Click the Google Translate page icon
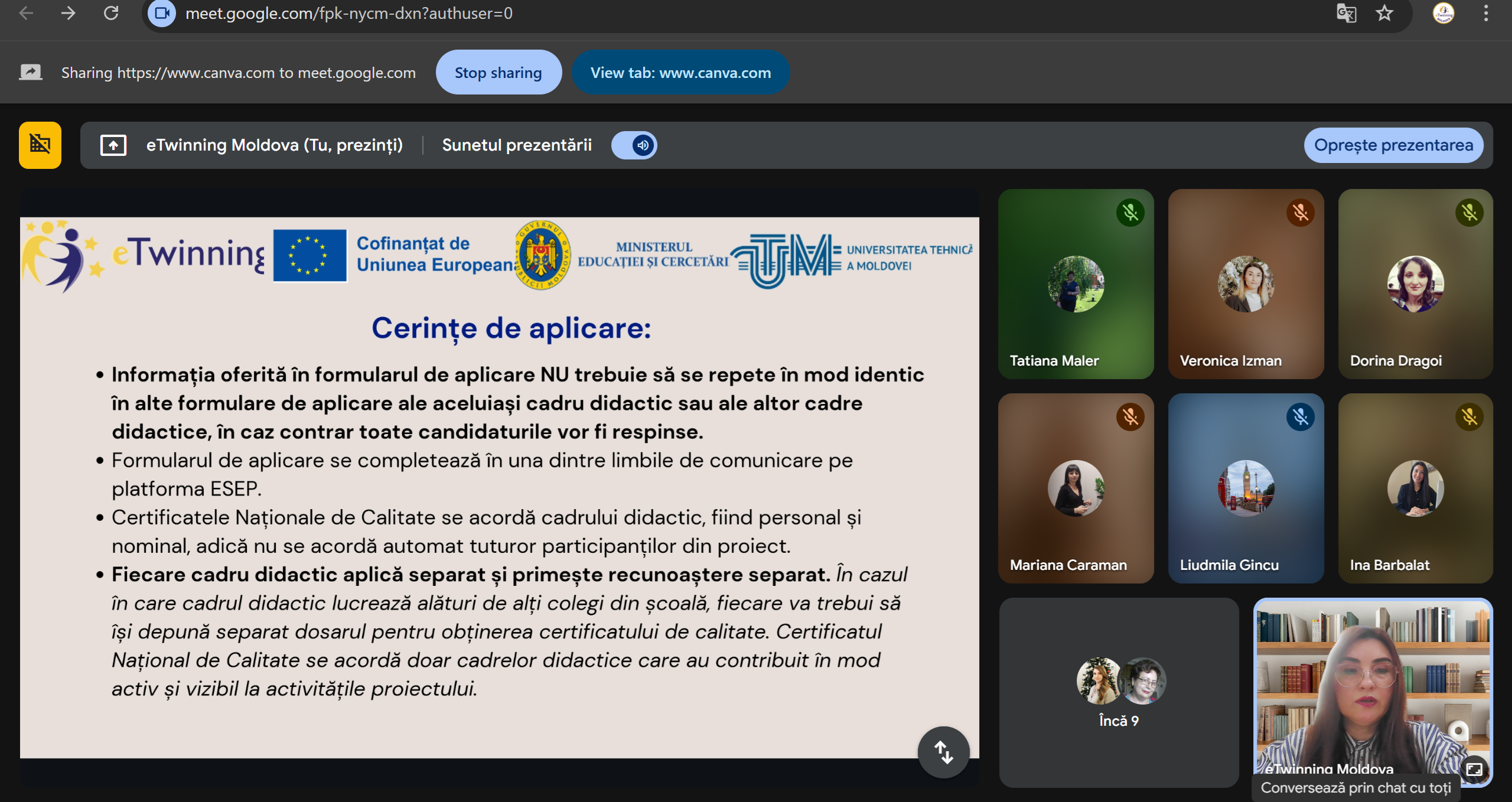Screen dimensions: 1512x802 [1346, 13]
